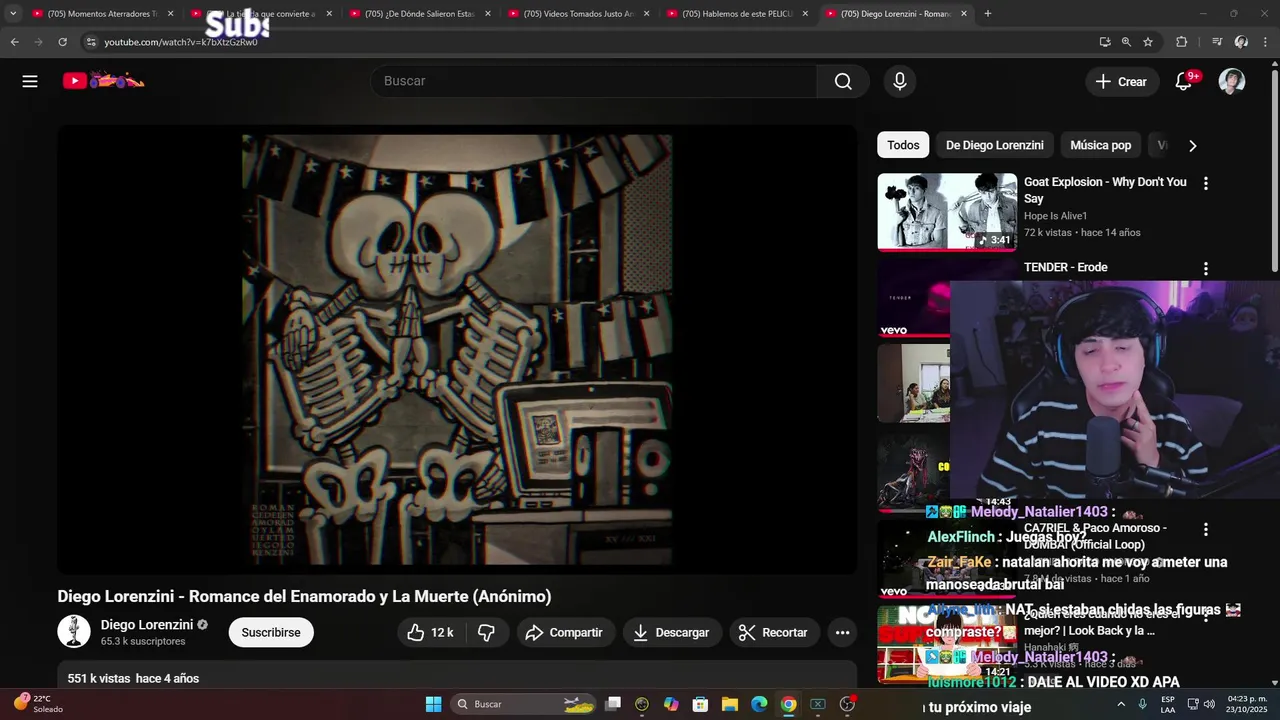The image size is (1280, 720).
Task: Show hidden system tray icons
Action: (x=1120, y=704)
